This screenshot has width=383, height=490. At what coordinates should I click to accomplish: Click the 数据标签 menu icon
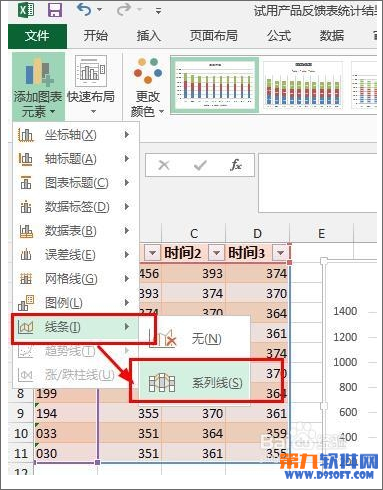click(26, 207)
